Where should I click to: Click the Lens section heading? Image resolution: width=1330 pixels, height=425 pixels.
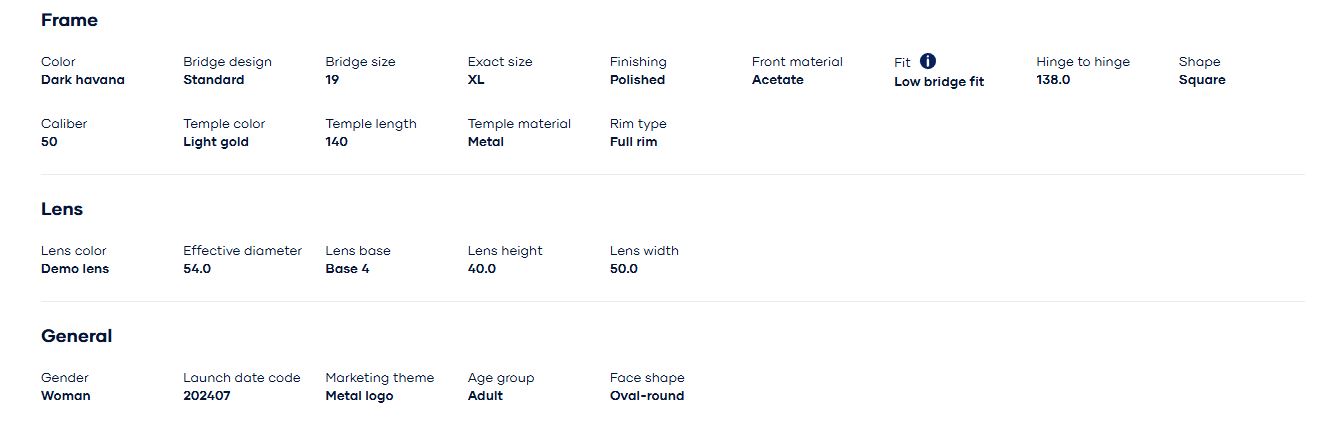[62, 209]
